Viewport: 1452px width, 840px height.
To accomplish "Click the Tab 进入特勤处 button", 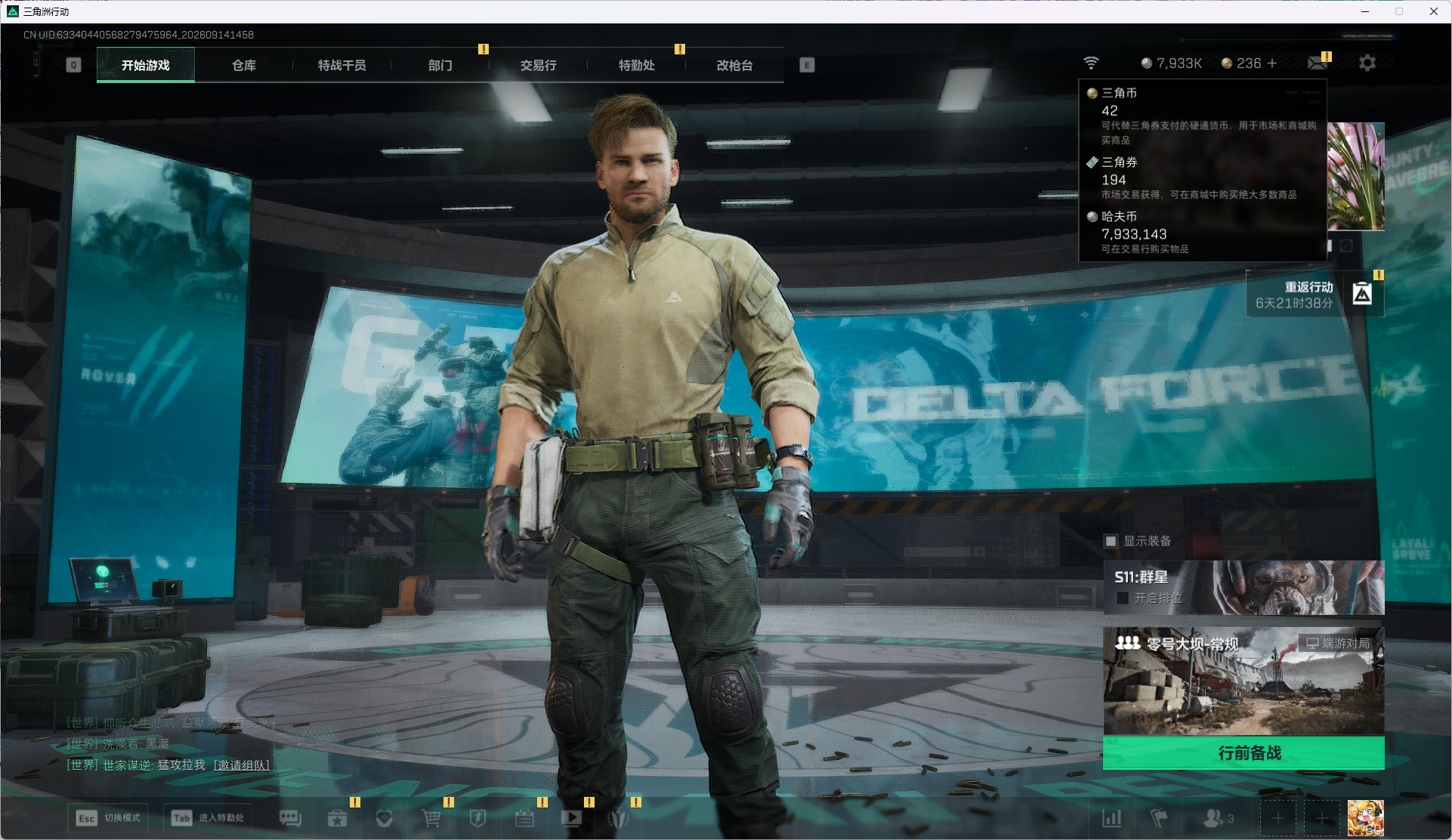I will (208, 818).
